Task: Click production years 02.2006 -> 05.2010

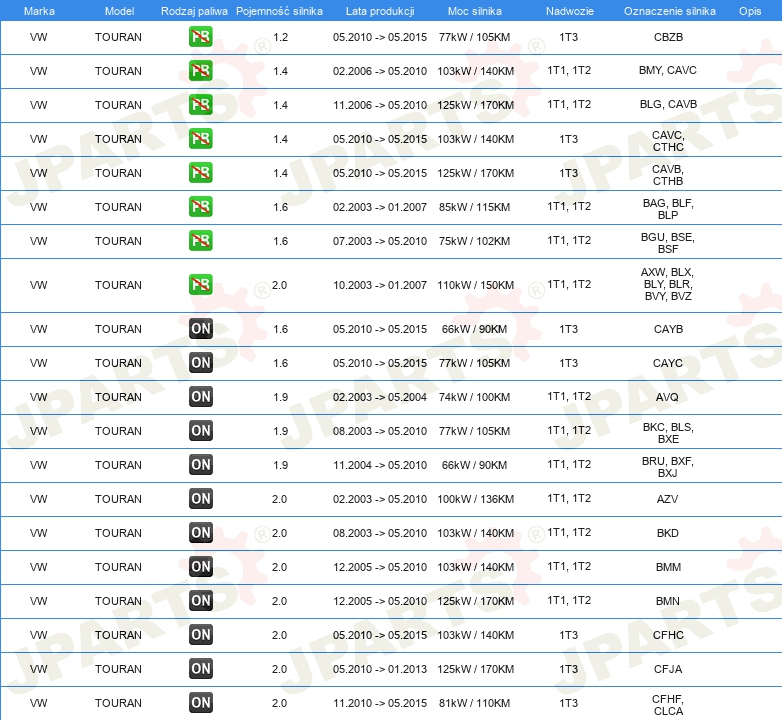Action: pos(380,71)
